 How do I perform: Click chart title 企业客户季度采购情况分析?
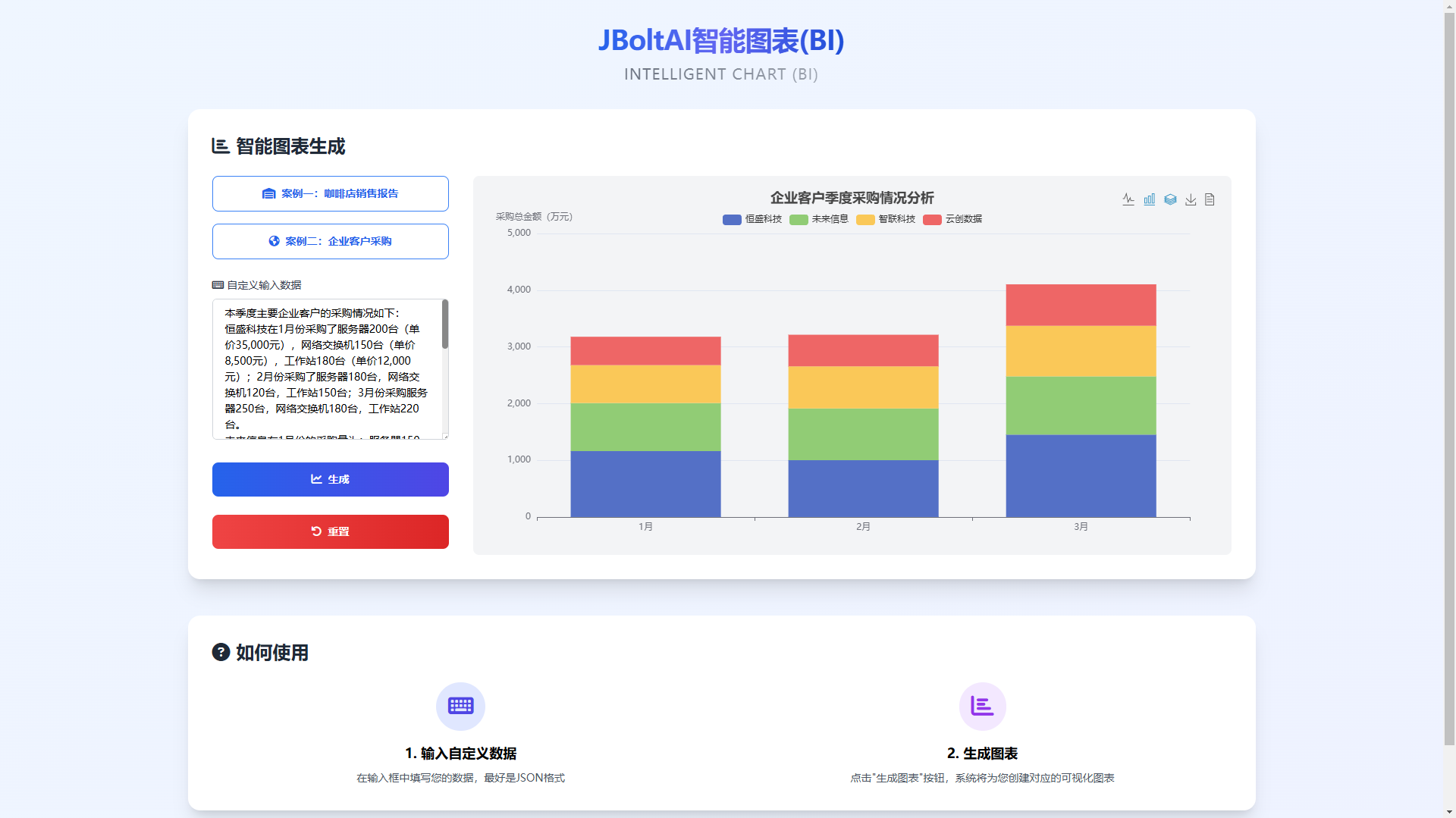pos(852,198)
